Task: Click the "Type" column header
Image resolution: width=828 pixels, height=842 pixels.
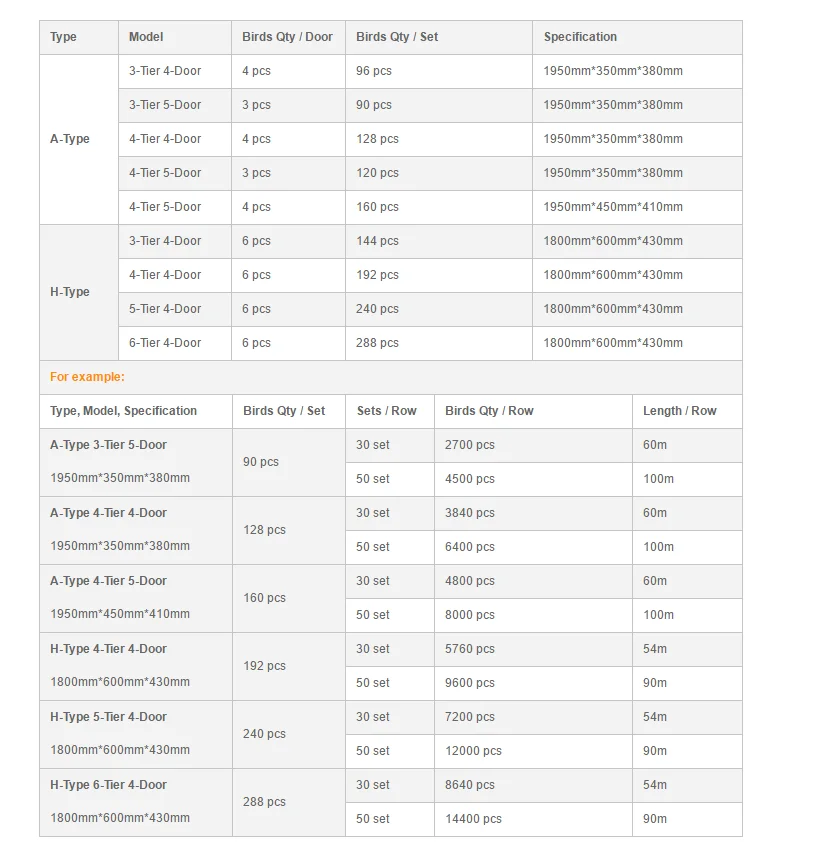Action: coord(63,37)
